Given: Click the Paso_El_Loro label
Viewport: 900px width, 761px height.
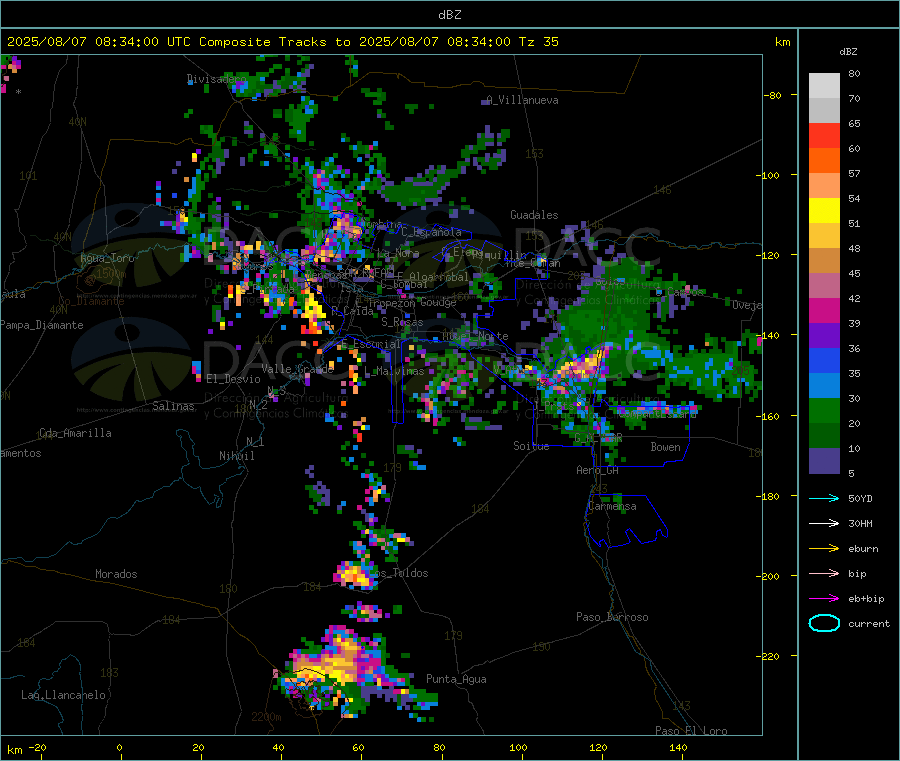Looking at the screenshot, I should [691, 731].
